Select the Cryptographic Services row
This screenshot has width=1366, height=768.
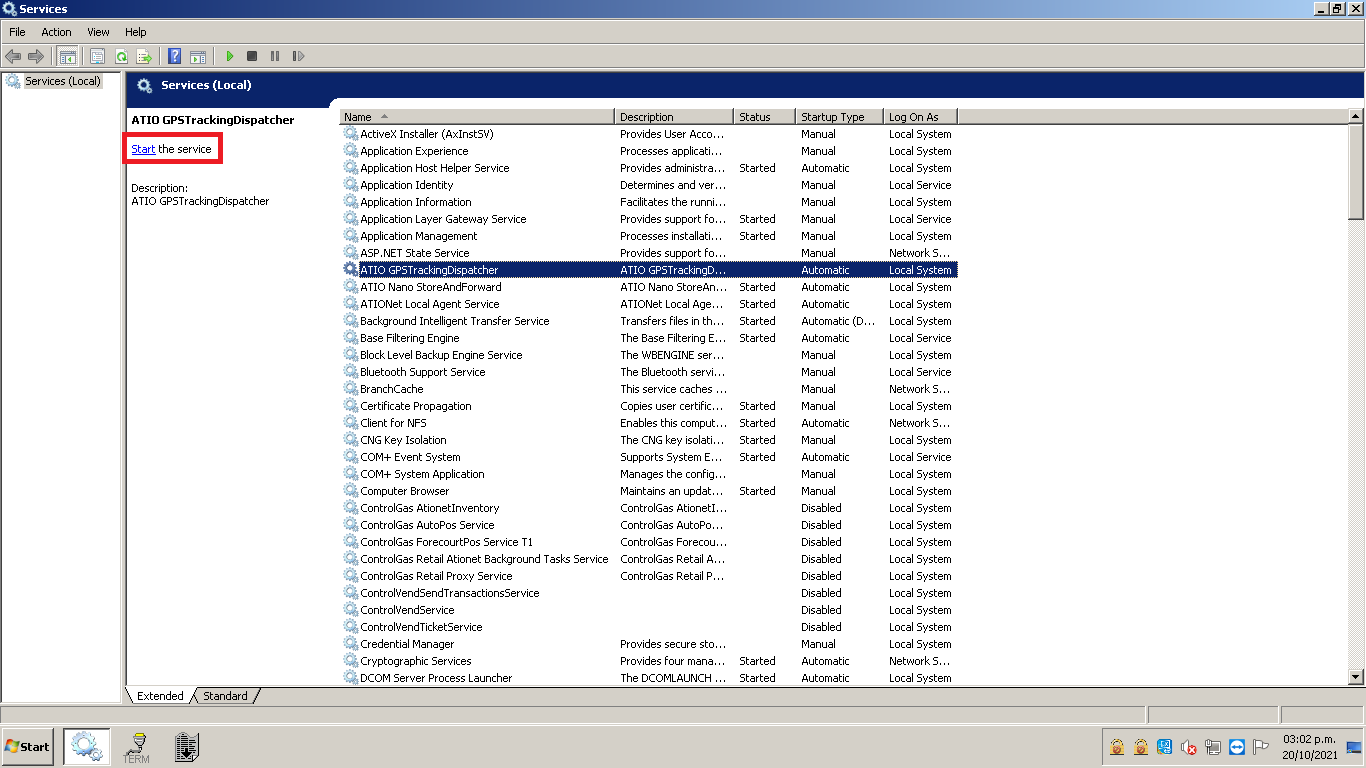pos(649,661)
